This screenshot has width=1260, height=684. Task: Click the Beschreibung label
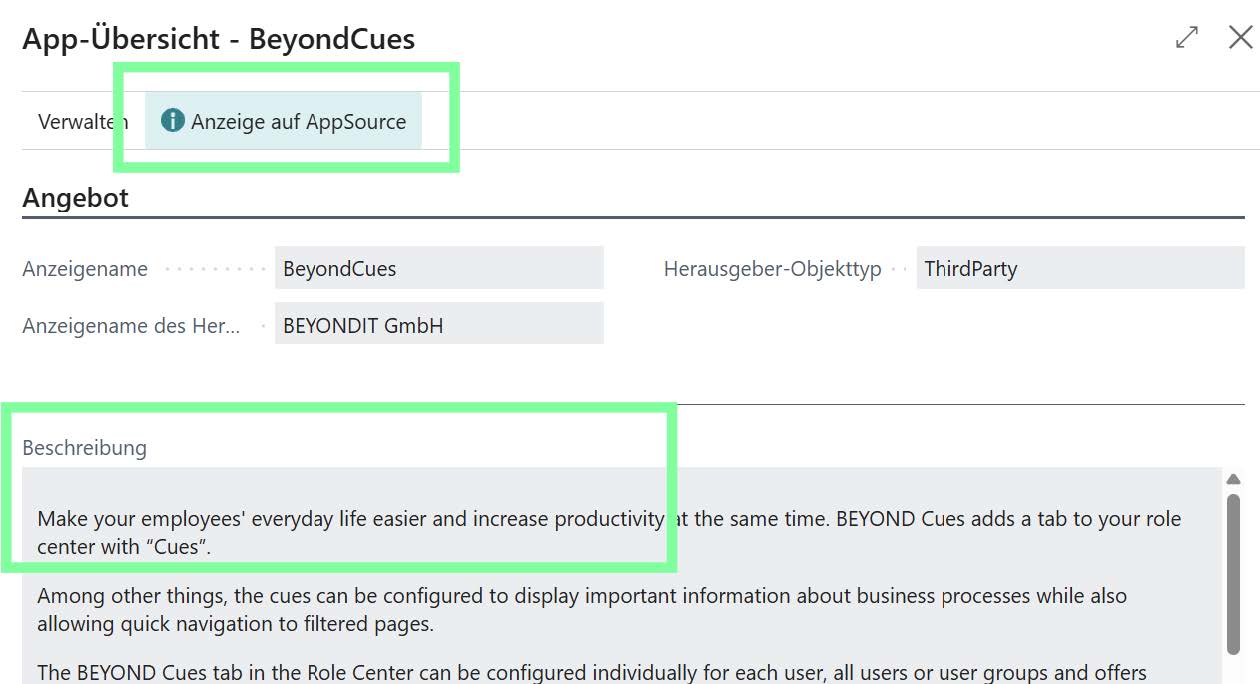(x=85, y=447)
